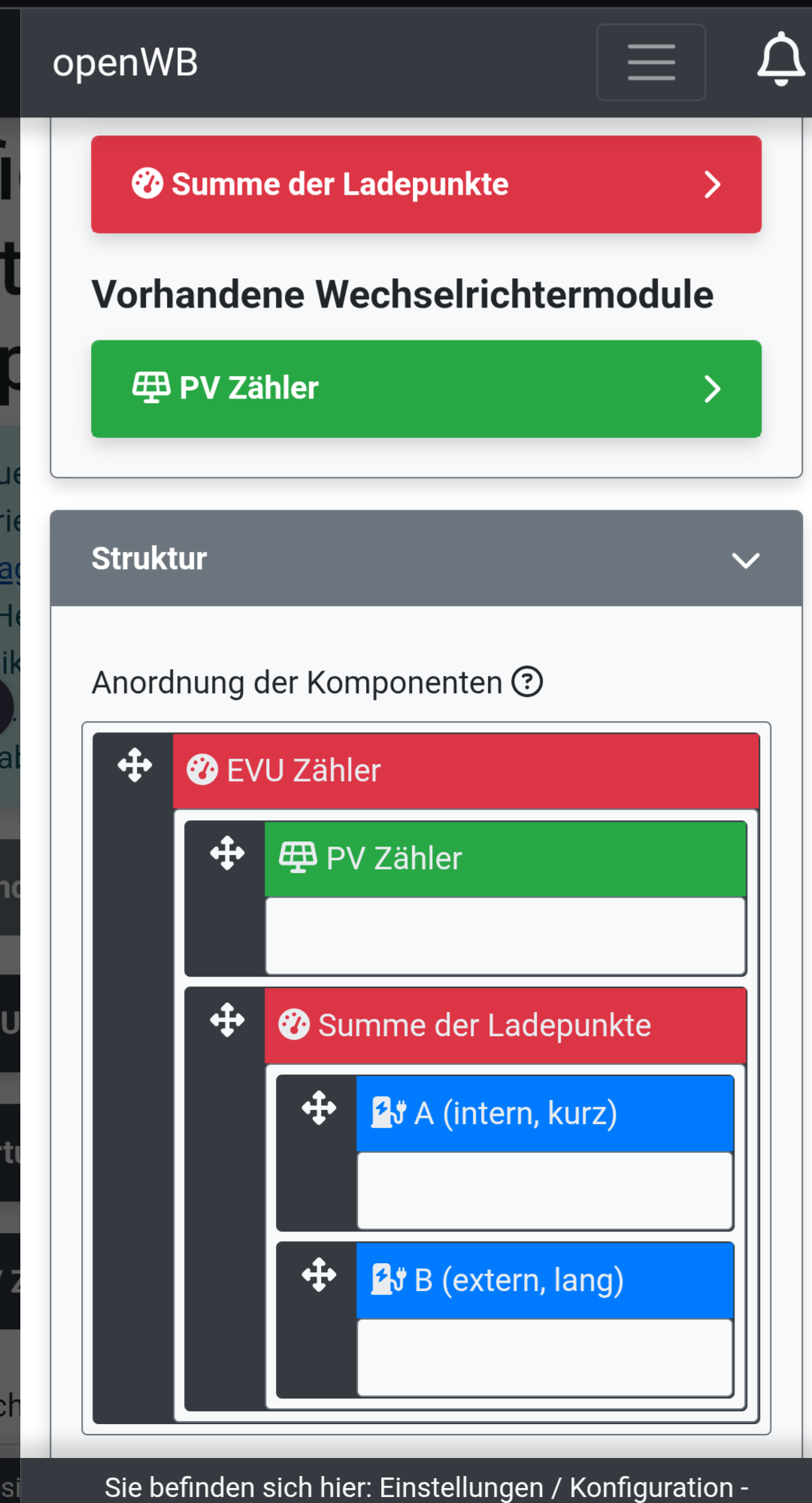
Task: Collapse the Struktur panel via its chevron
Action: (x=745, y=559)
